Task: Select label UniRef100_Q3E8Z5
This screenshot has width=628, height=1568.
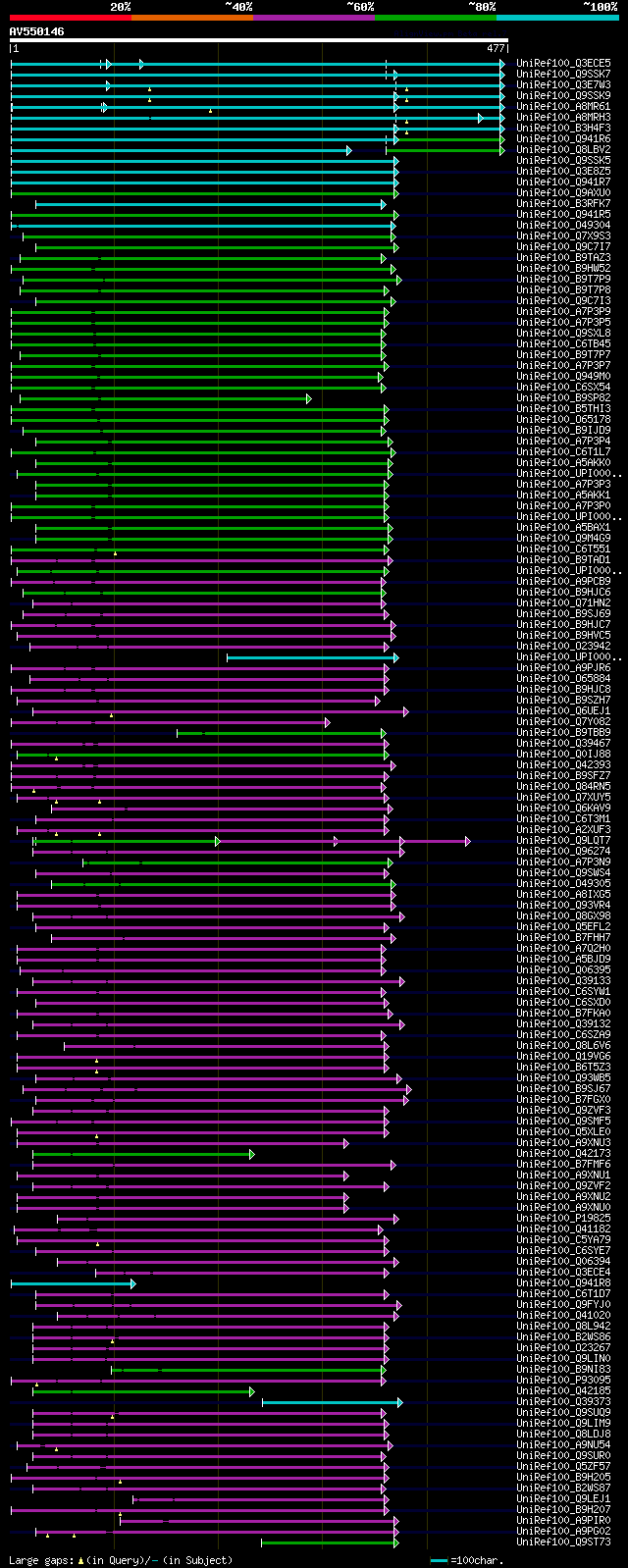Action: click(x=563, y=171)
